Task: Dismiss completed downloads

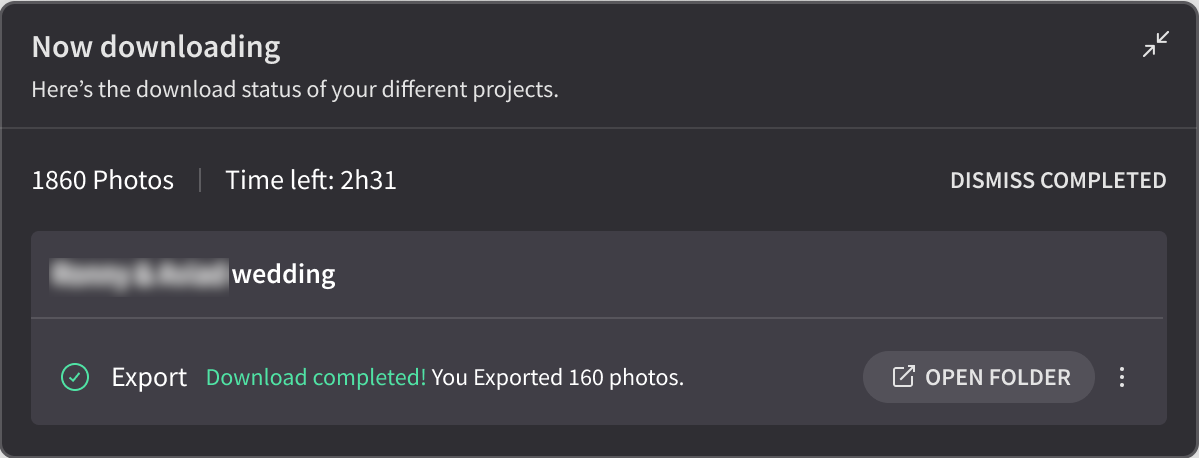Action: pos(1058,180)
